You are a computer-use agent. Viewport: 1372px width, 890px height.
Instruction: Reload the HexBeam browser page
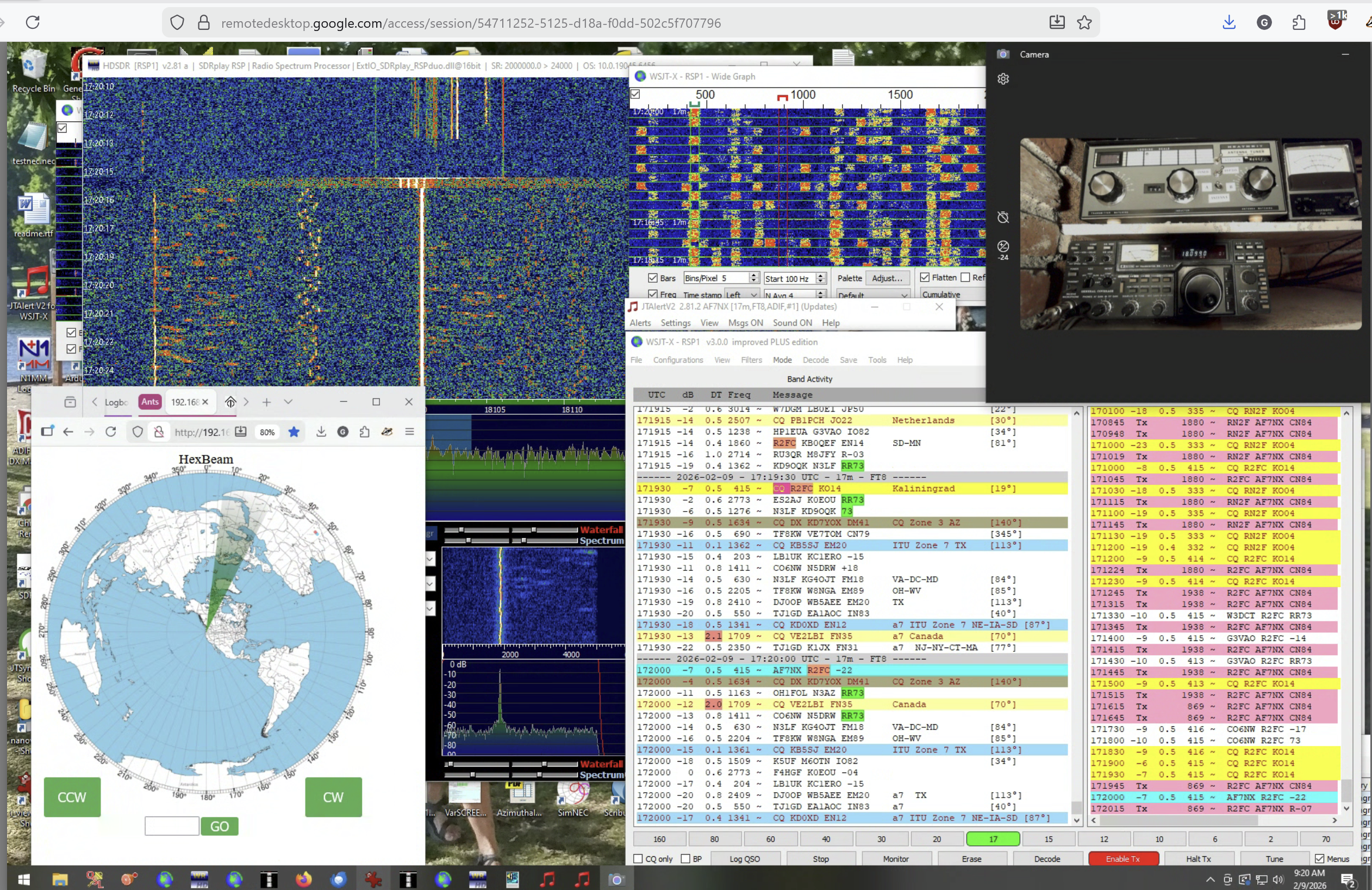[111, 432]
